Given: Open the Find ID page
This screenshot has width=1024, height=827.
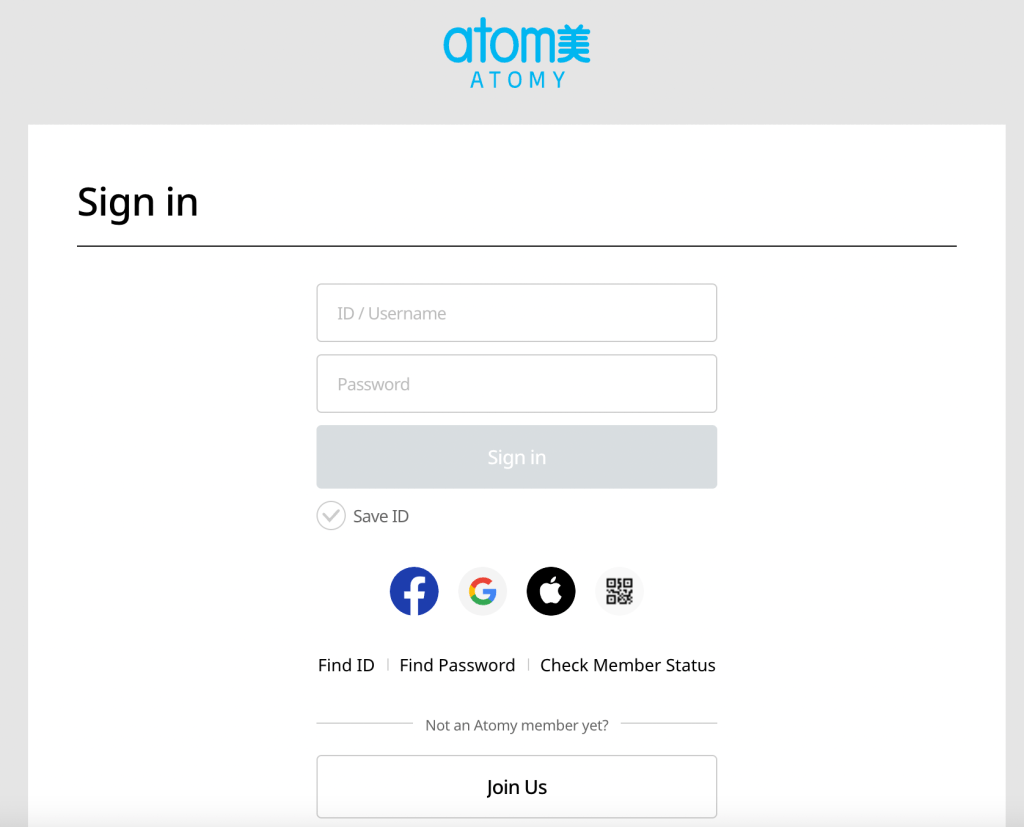Looking at the screenshot, I should [x=346, y=664].
